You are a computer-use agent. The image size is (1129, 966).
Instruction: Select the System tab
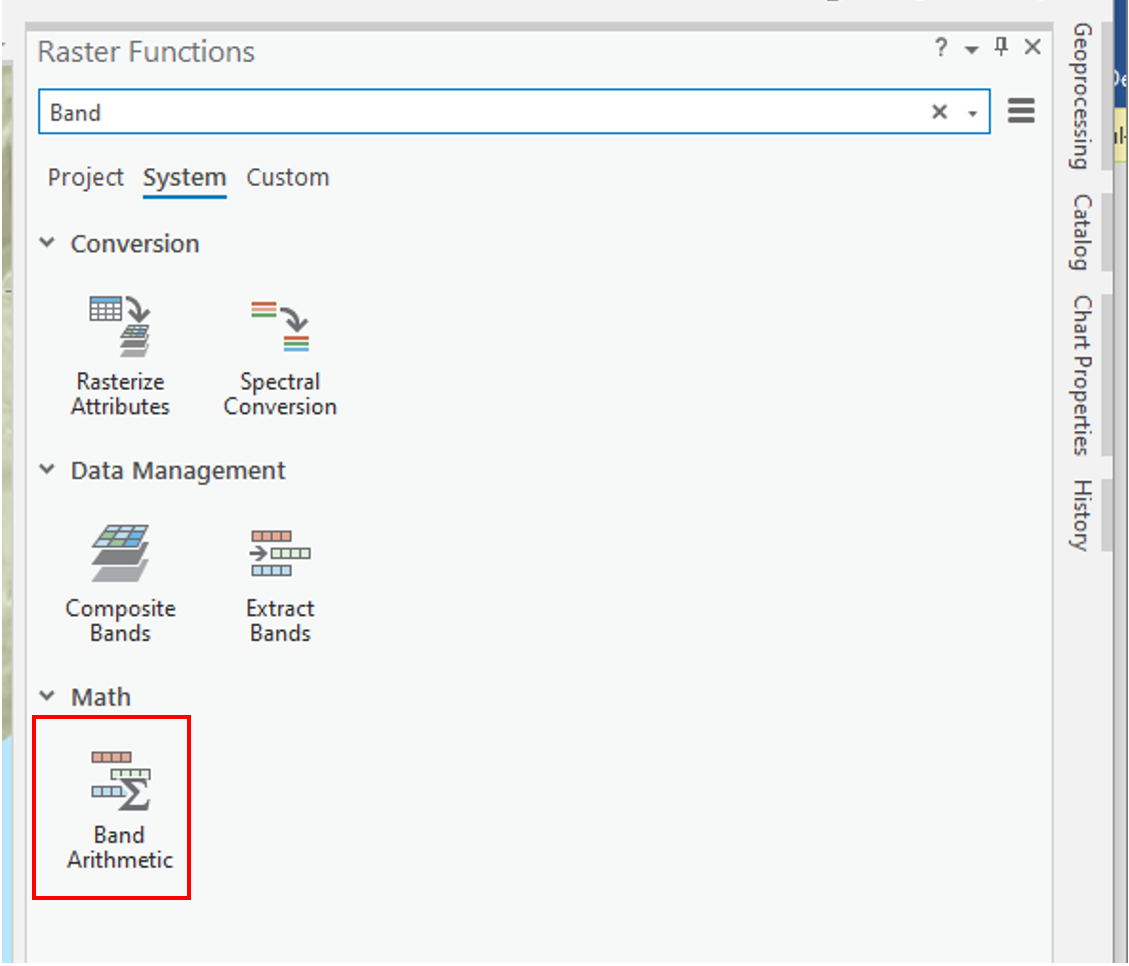click(184, 178)
